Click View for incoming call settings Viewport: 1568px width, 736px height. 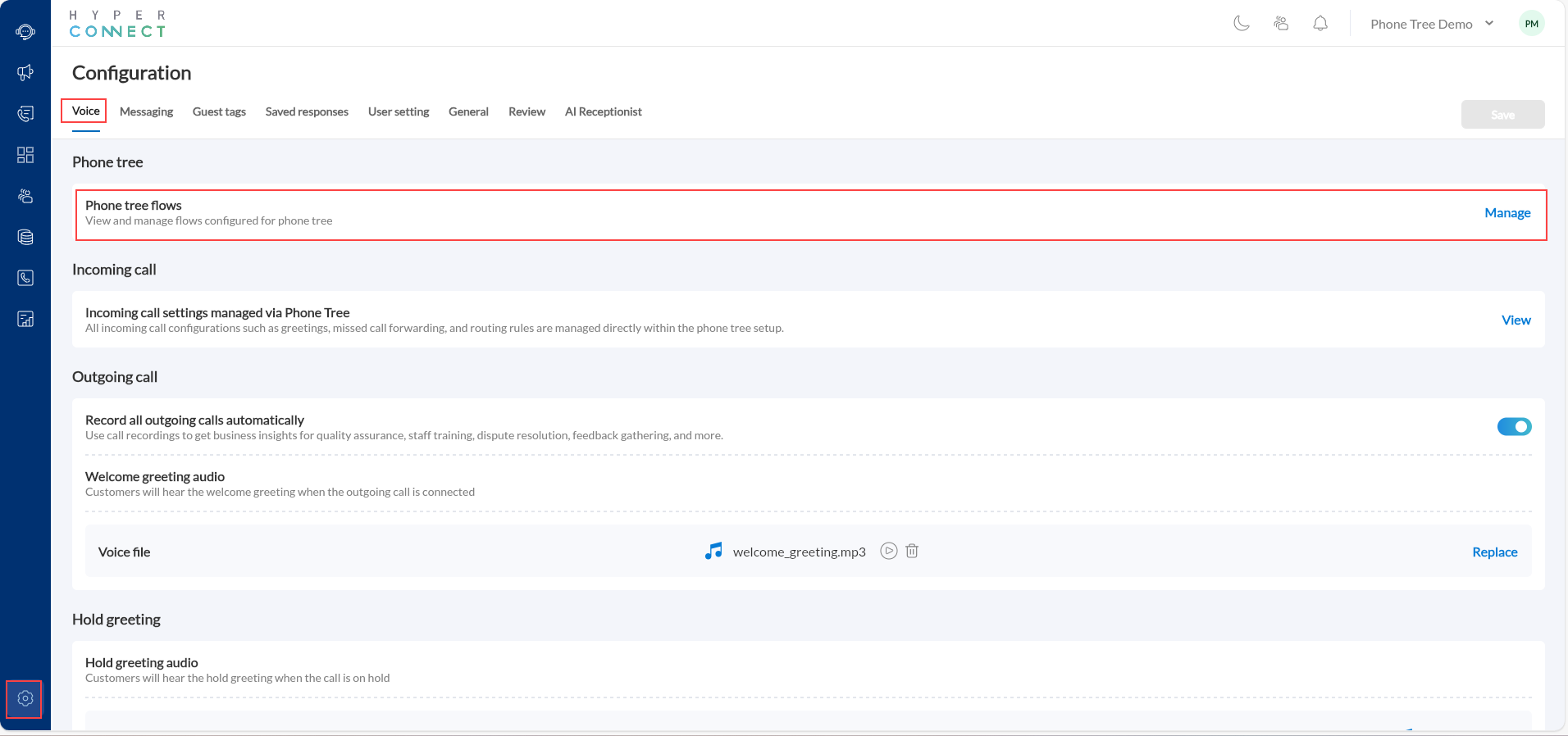pos(1516,320)
